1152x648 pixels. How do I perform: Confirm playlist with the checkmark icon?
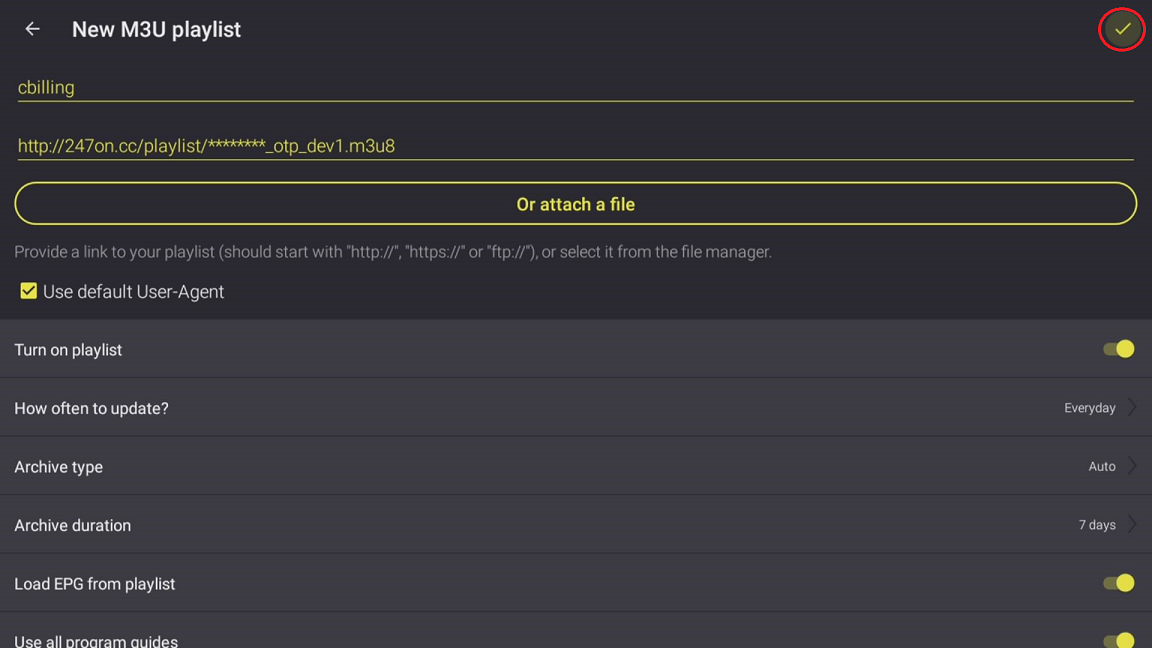tap(1122, 29)
